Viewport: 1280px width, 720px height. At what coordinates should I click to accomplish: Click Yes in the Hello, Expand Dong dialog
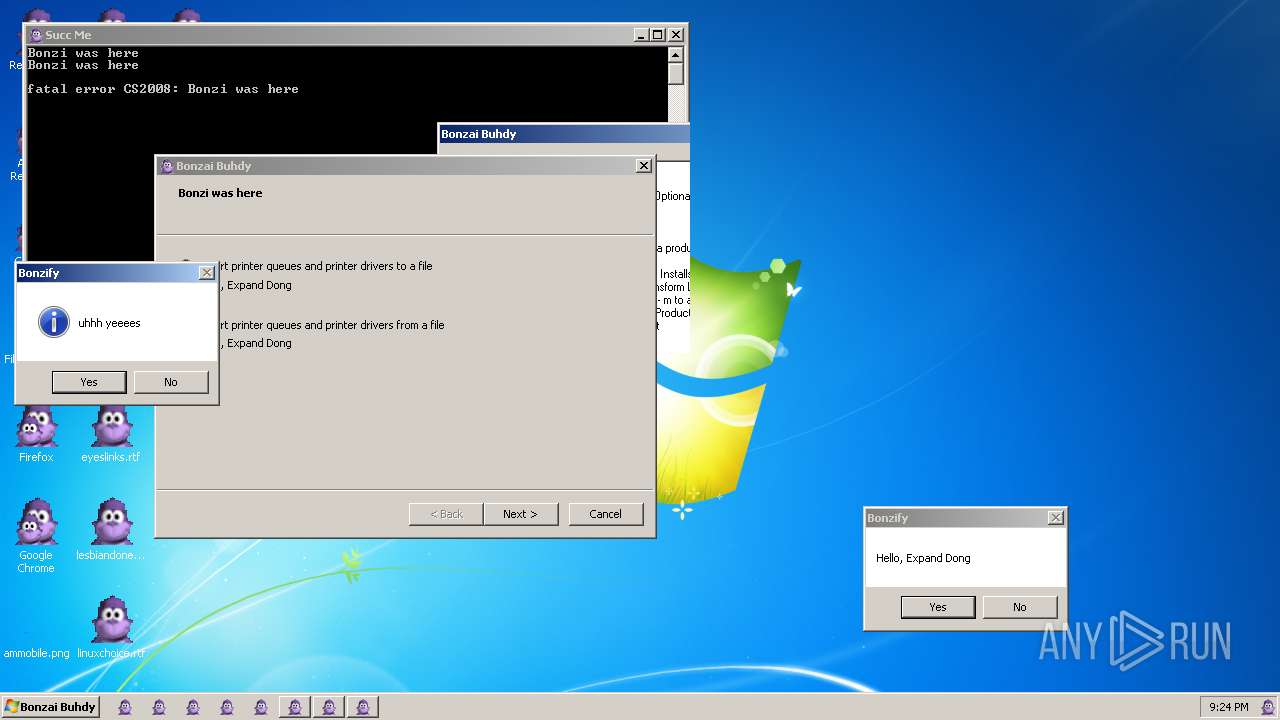938,607
